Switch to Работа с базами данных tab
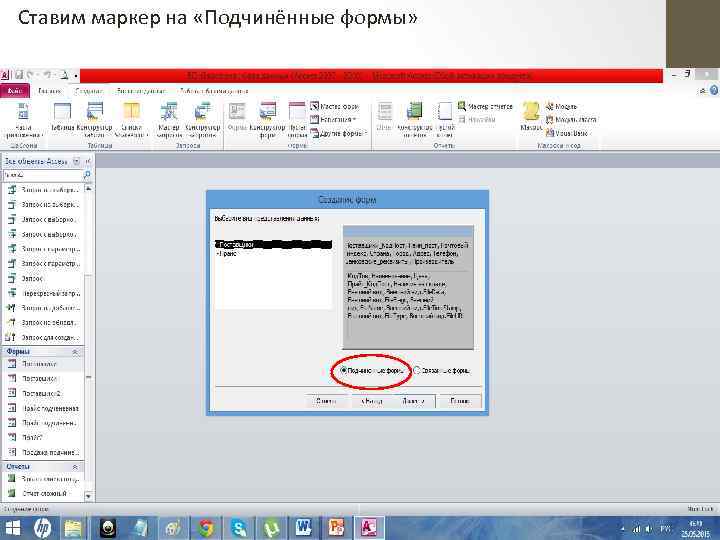 point(213,91)
